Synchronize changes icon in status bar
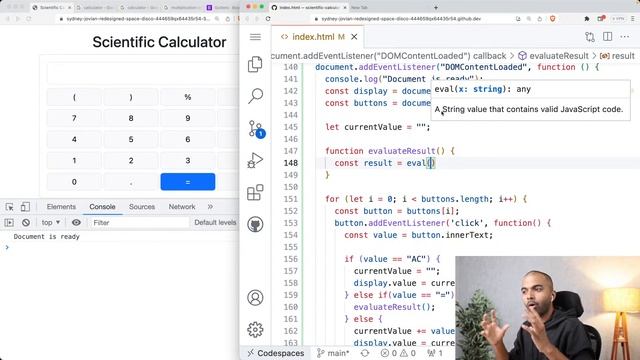The image size is (640, 360). (x=364, y=353)
